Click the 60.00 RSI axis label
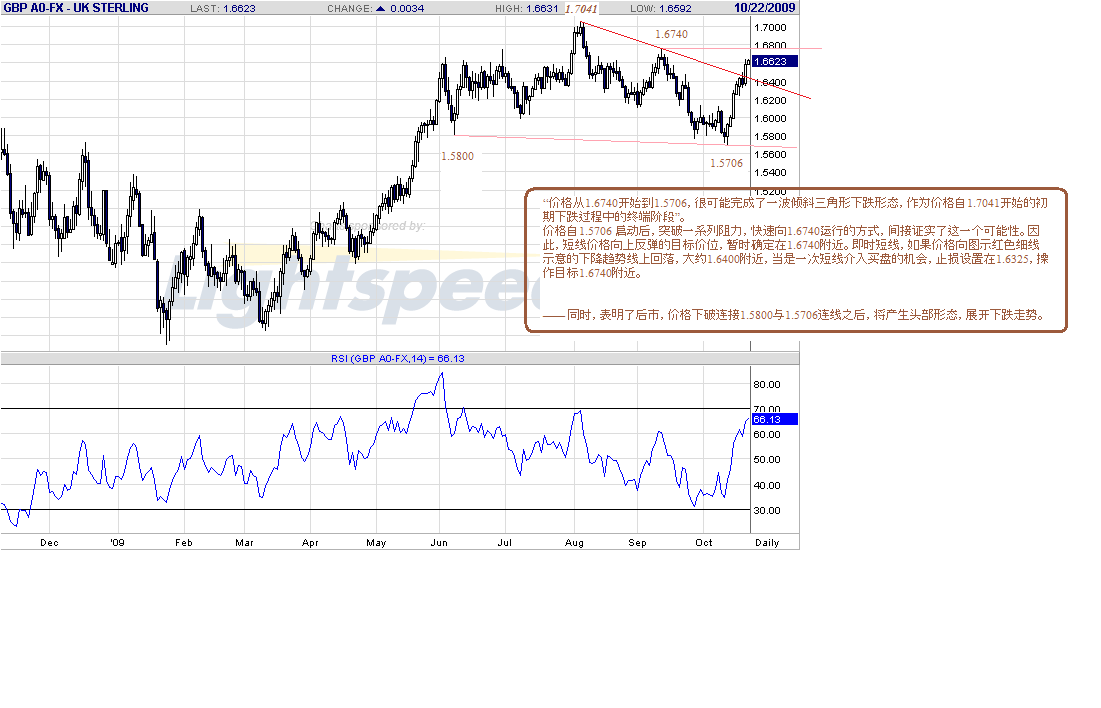 pos(767,435)
